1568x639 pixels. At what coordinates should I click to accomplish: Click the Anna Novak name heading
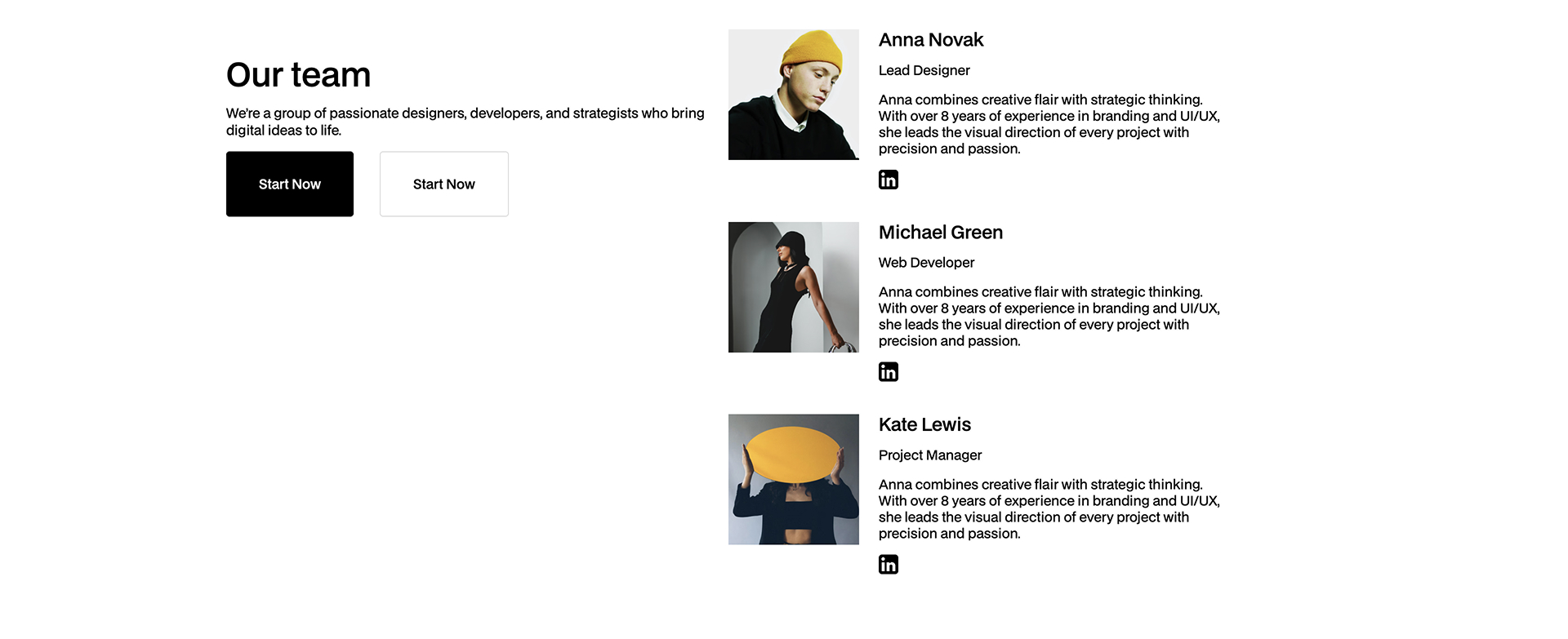click(931, 39)
